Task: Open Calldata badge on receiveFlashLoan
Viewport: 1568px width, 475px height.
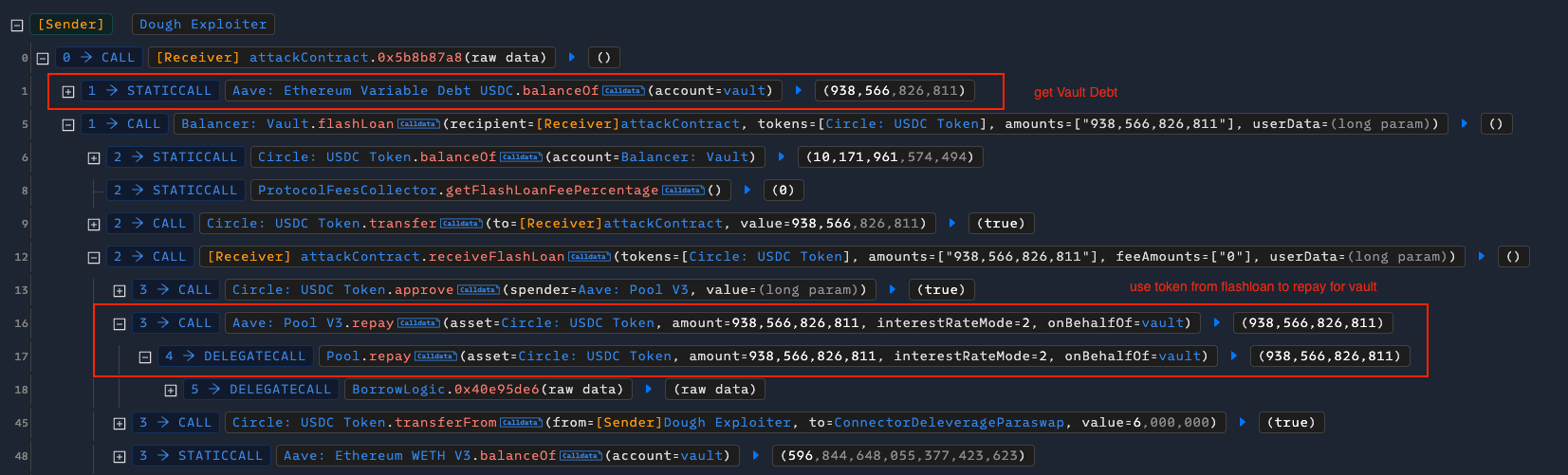Action: [x=589, y=257]
